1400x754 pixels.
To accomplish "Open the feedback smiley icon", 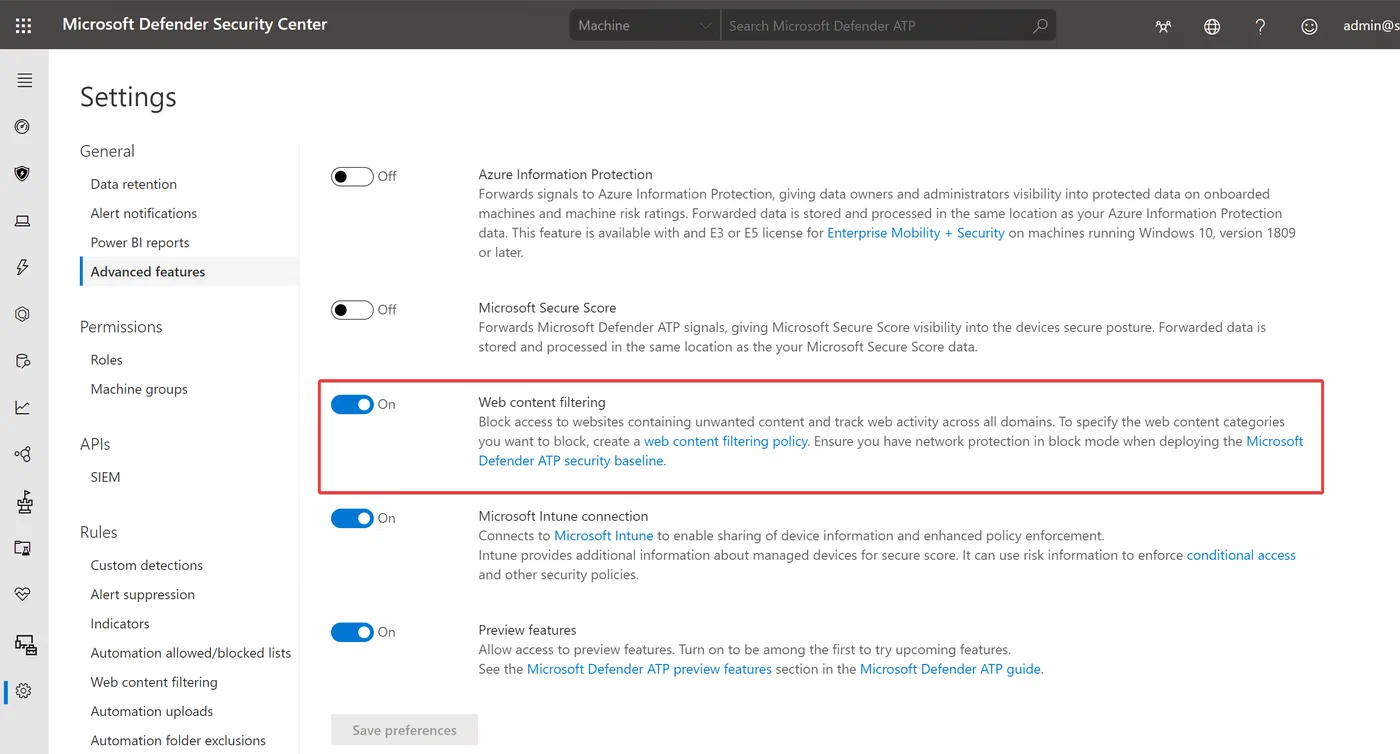I will point(1309,26).
